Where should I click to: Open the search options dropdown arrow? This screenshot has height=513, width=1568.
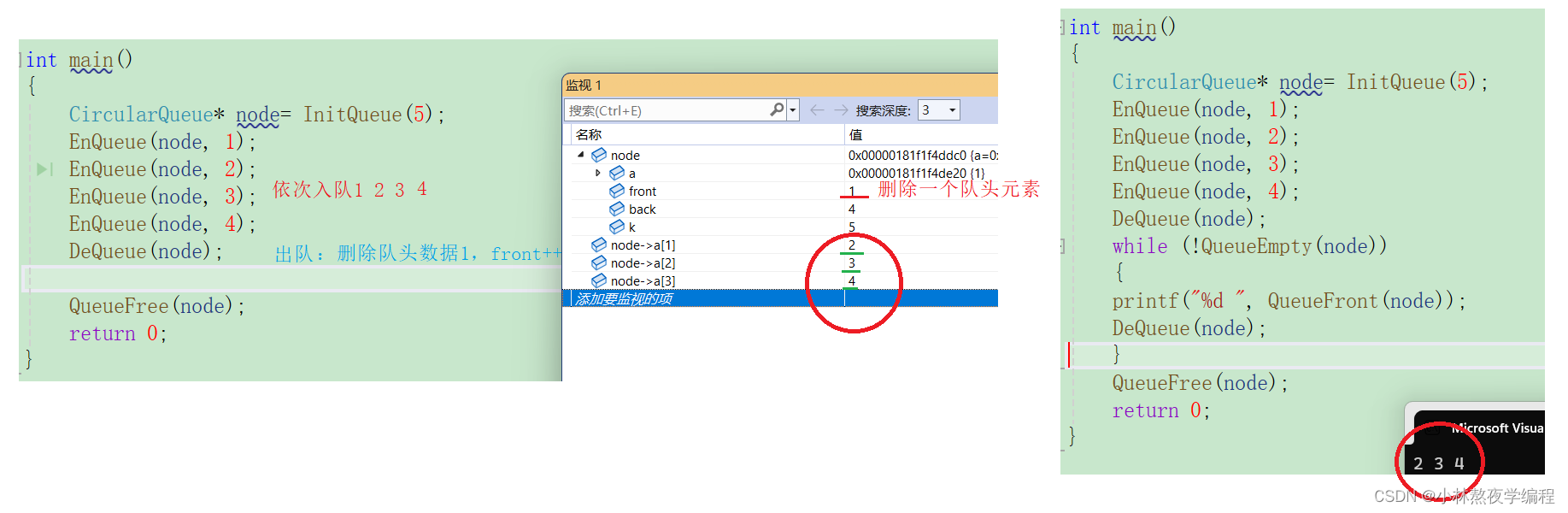[x=793, y=109]
